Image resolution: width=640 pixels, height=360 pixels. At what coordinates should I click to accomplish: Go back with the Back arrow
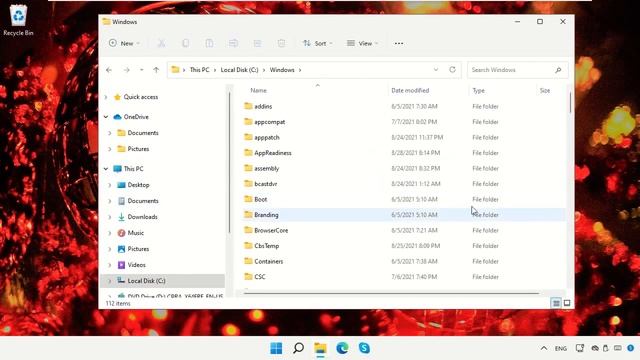tap(109, 70)
